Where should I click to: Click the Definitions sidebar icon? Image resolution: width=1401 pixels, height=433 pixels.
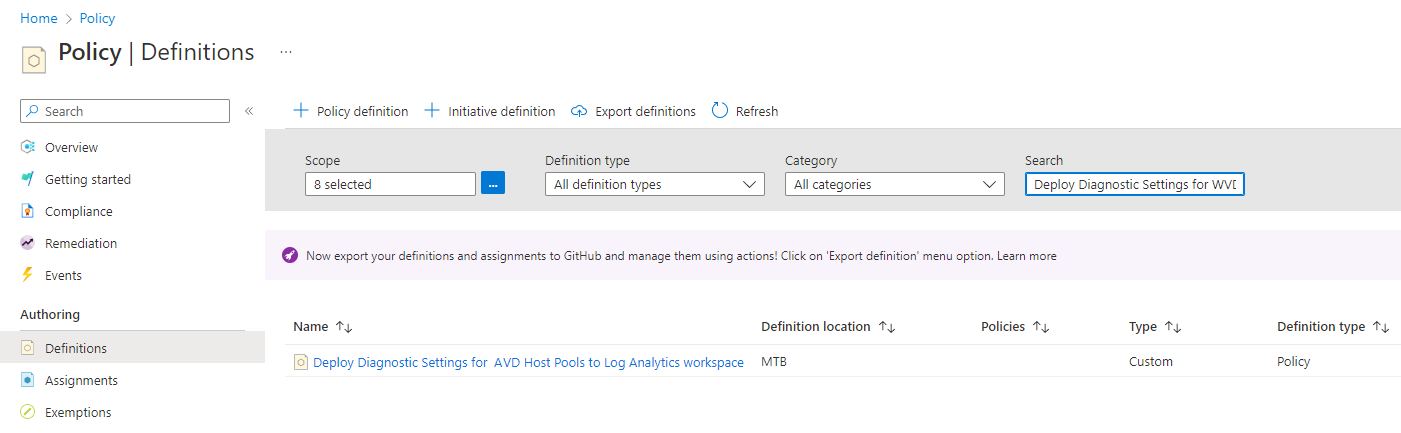click(x=28, y=348)
